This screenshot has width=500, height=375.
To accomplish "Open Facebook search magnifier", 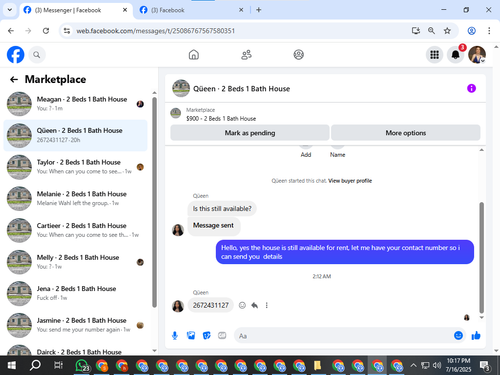I will [x=37, y=55].
